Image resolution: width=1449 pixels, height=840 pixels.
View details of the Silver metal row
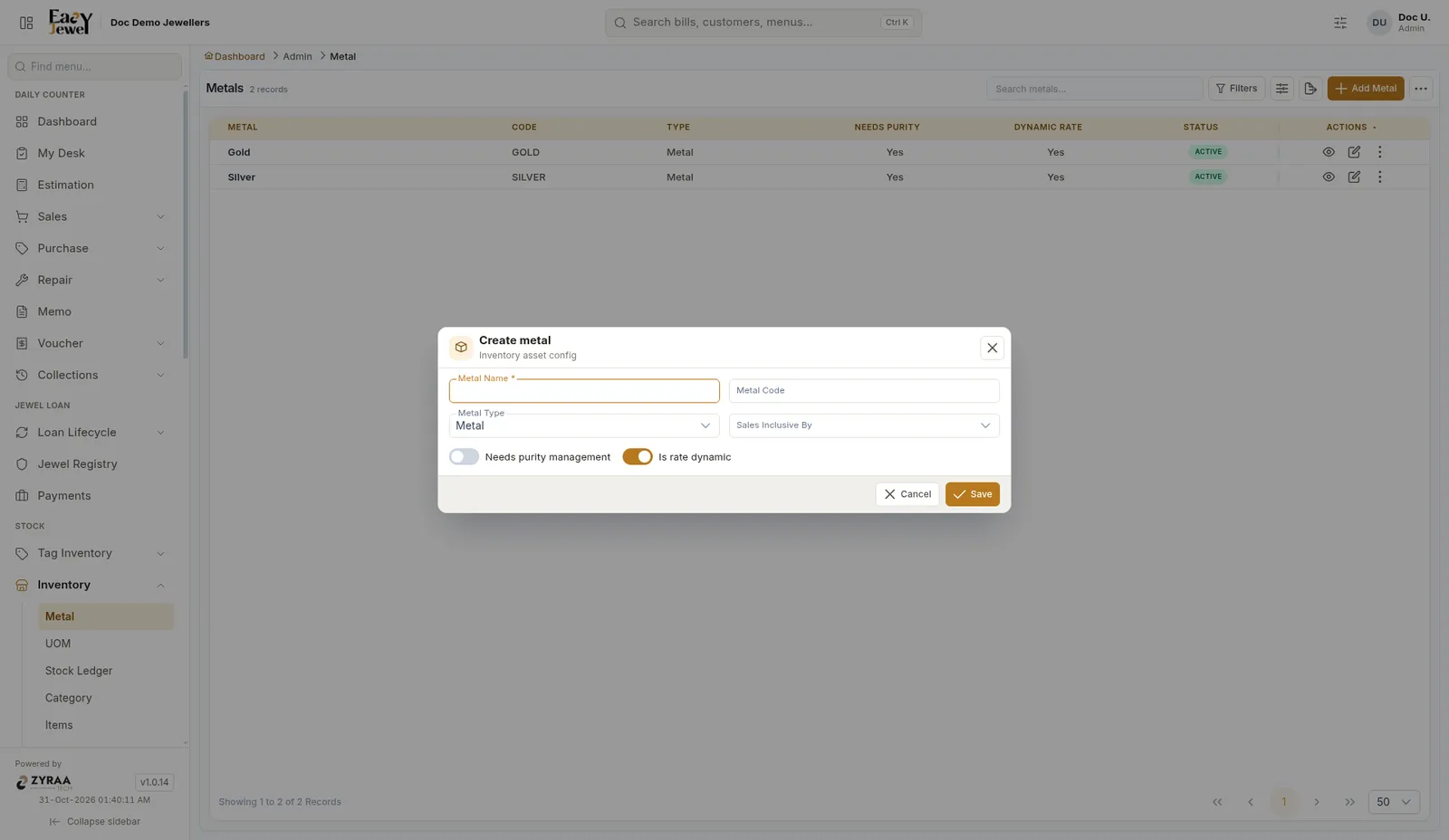click(x=1329, y=177)
